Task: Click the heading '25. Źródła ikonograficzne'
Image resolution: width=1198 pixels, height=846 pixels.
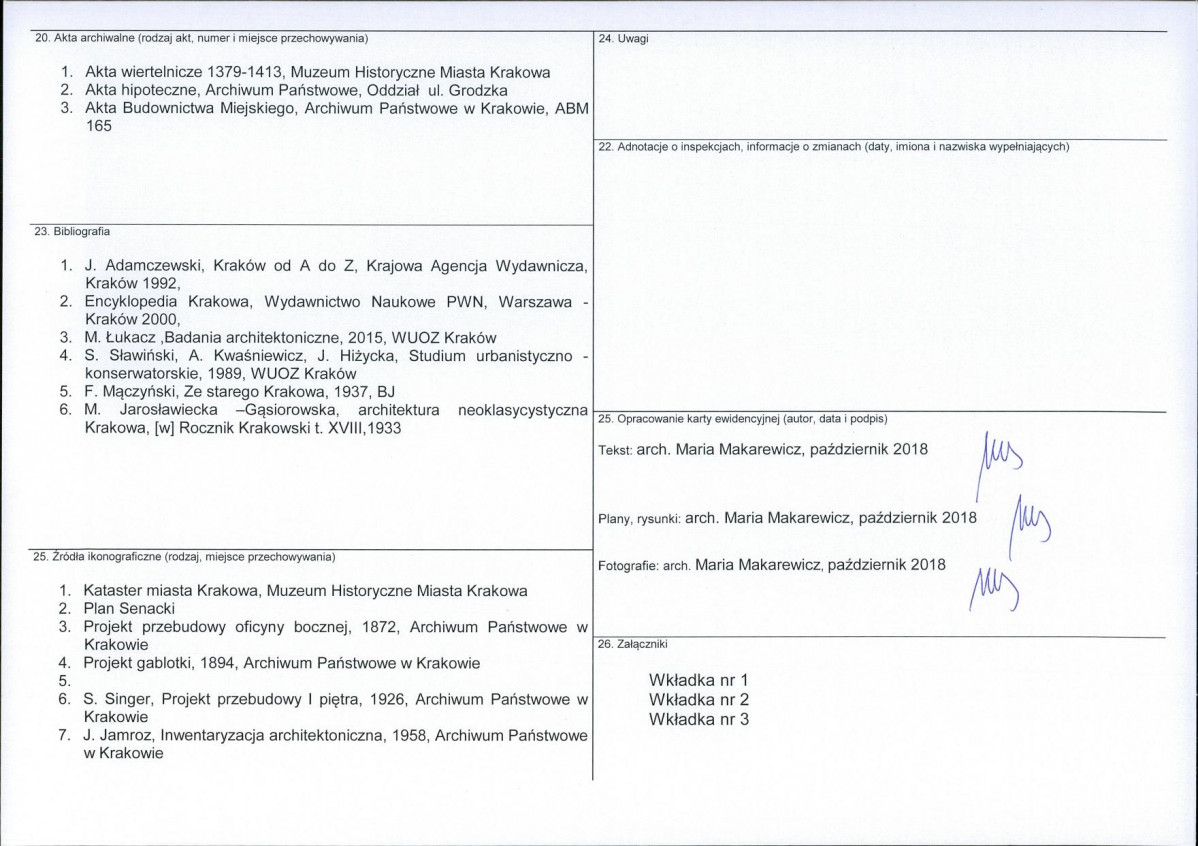Action: [x=184, y=556]
